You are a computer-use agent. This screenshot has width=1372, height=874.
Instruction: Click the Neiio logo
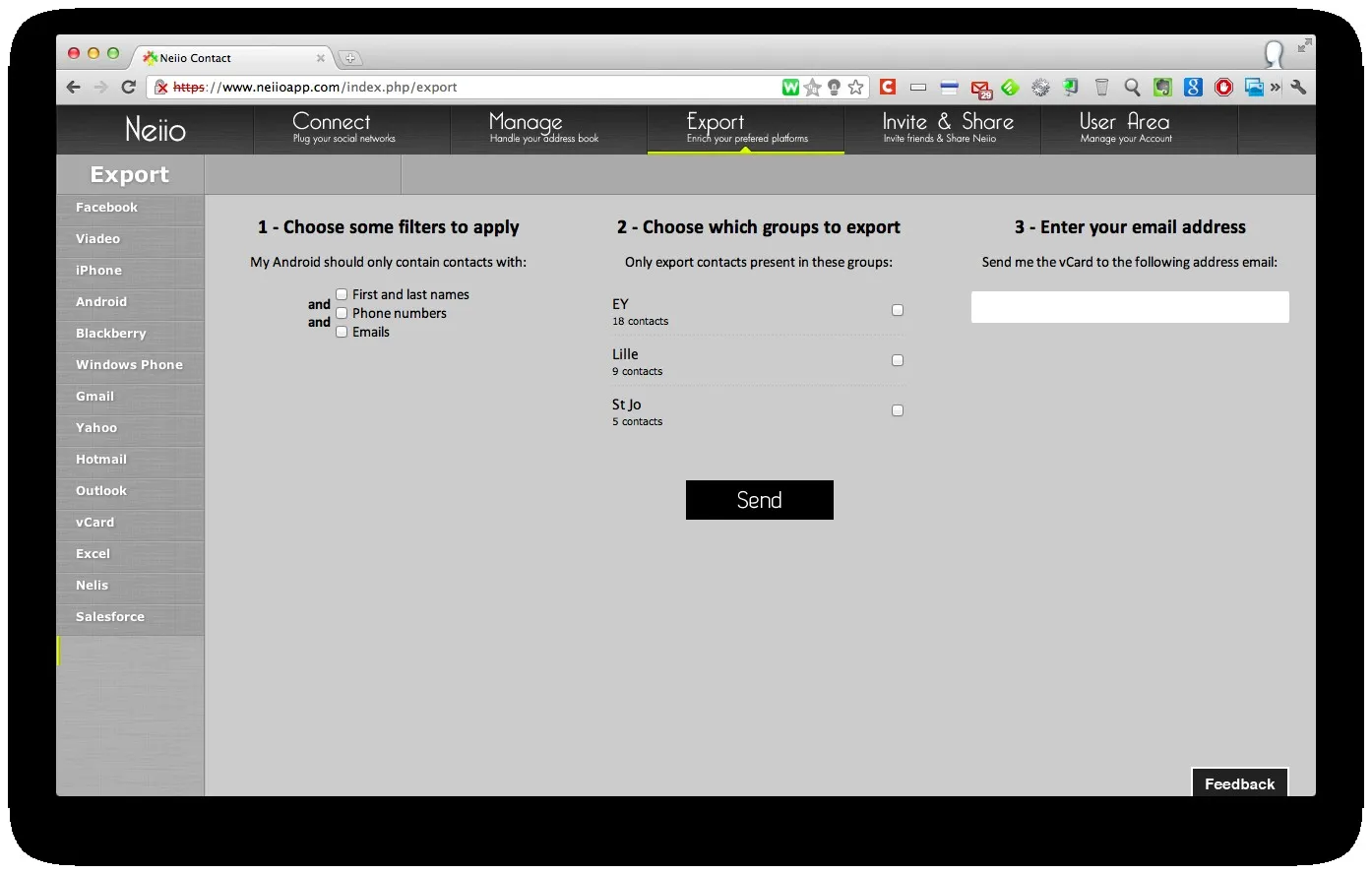coord(156,129)
